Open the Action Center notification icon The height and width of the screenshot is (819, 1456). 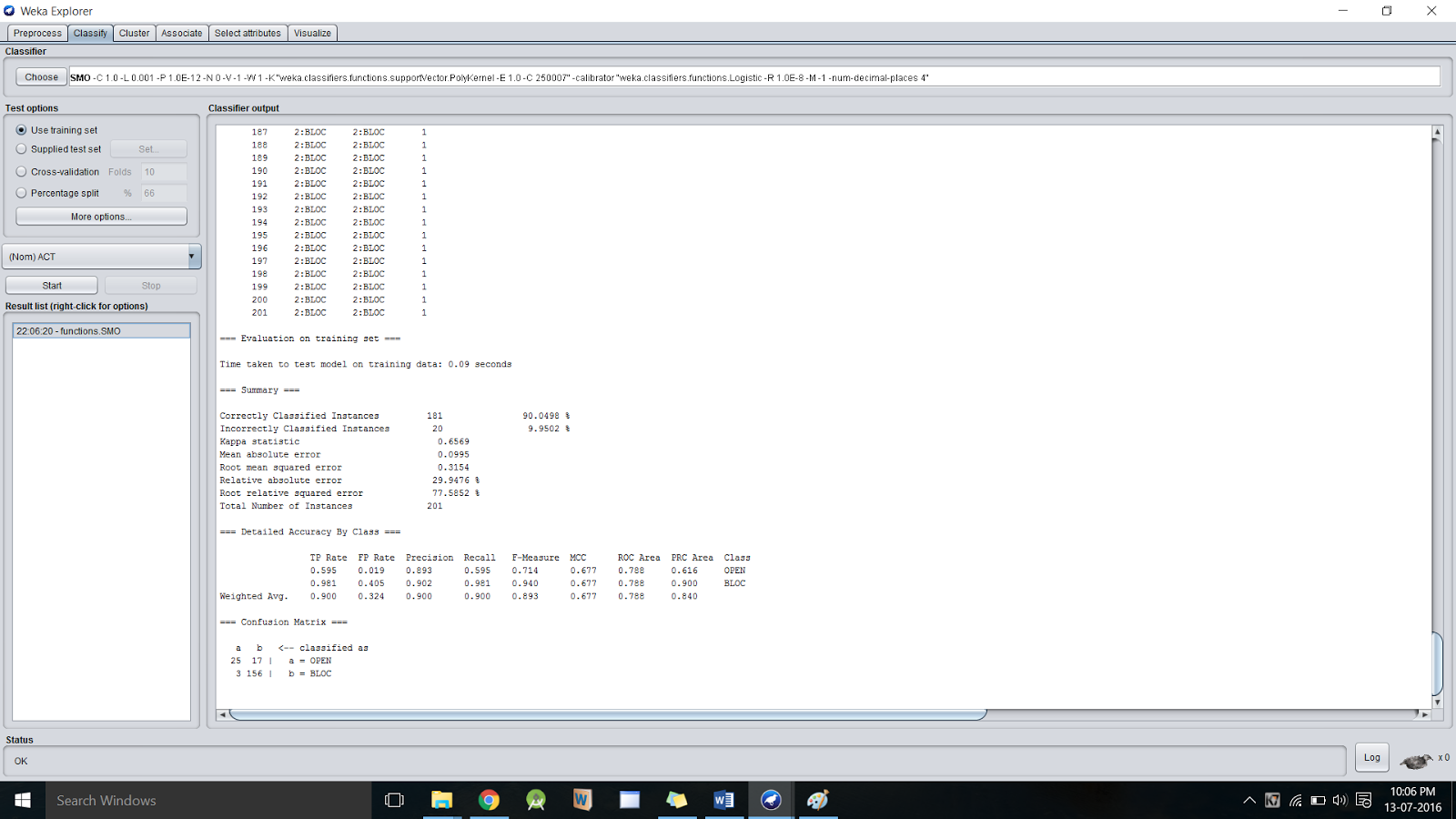click(1362, 800)
